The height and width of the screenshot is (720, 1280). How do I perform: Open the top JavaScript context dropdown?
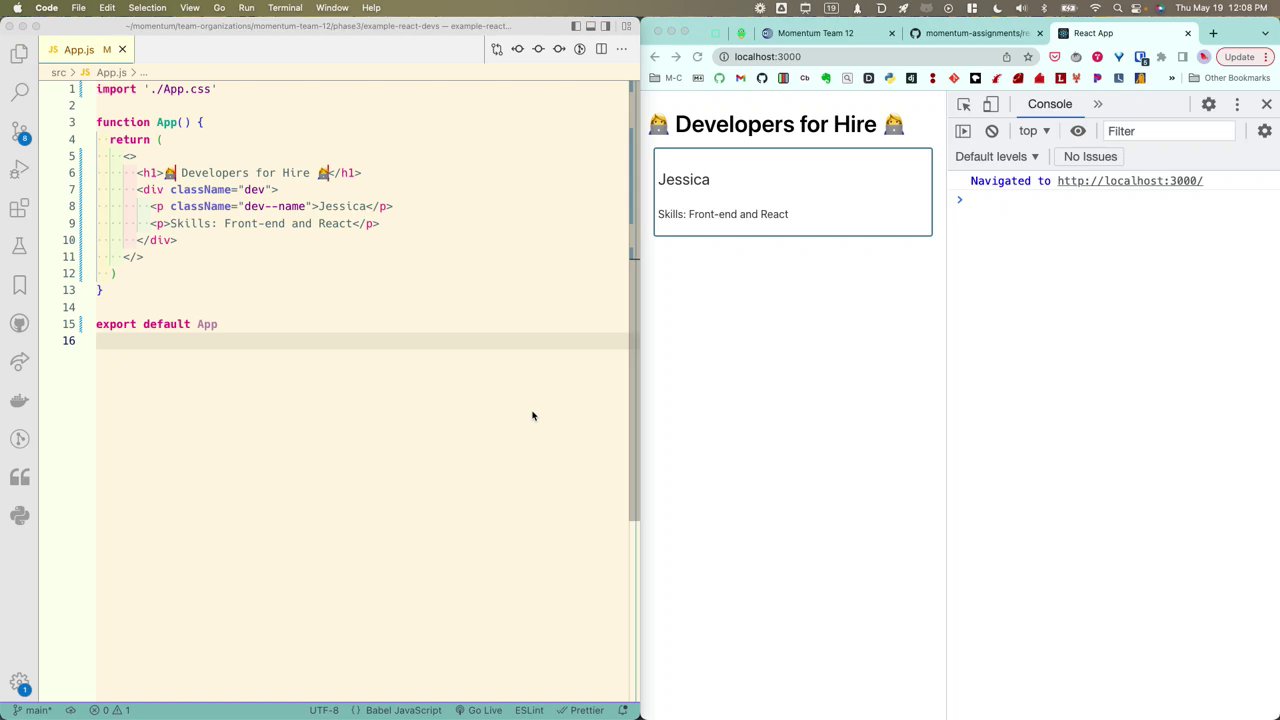click(x=1035, y=131)
